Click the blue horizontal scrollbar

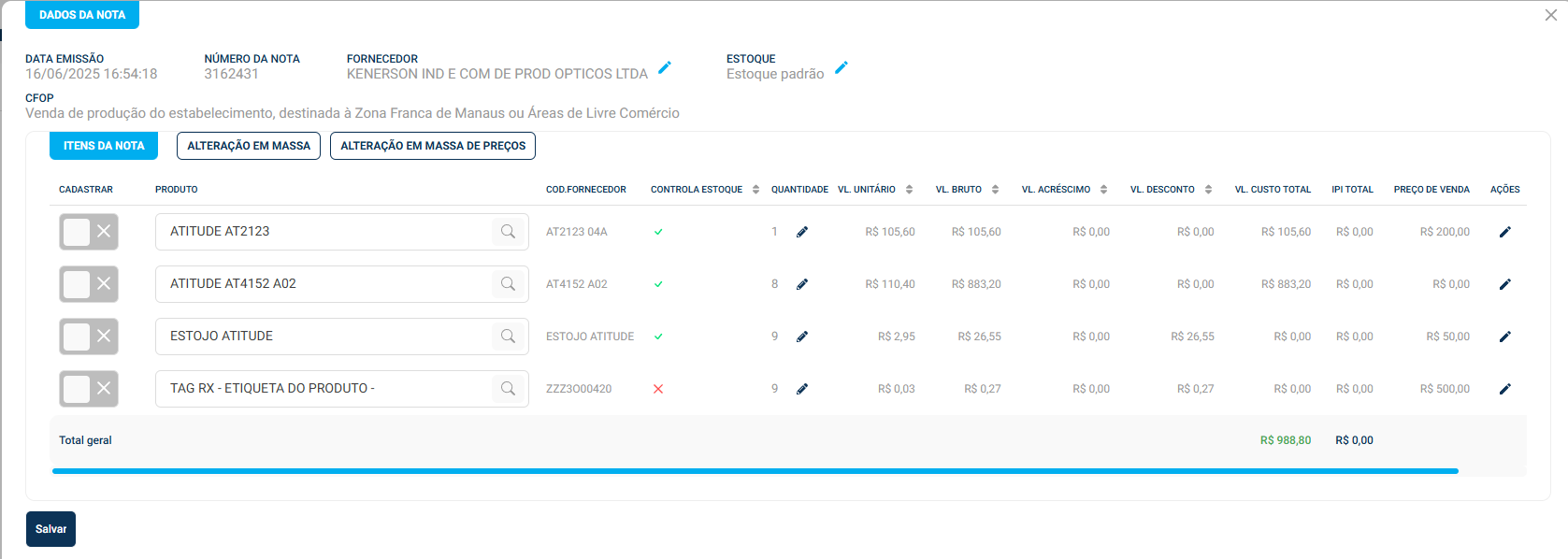pyautogui.click(x=755, y=471)
